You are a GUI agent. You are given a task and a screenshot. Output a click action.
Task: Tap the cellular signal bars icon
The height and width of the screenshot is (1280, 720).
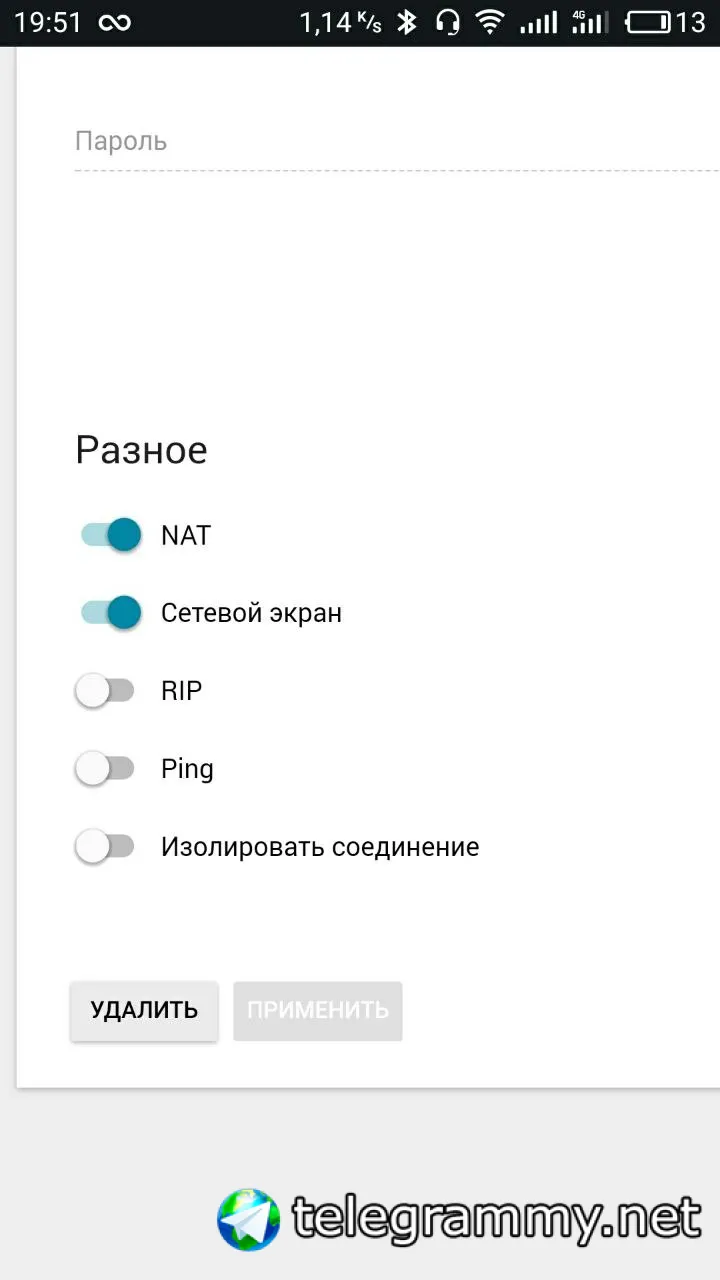539,22
